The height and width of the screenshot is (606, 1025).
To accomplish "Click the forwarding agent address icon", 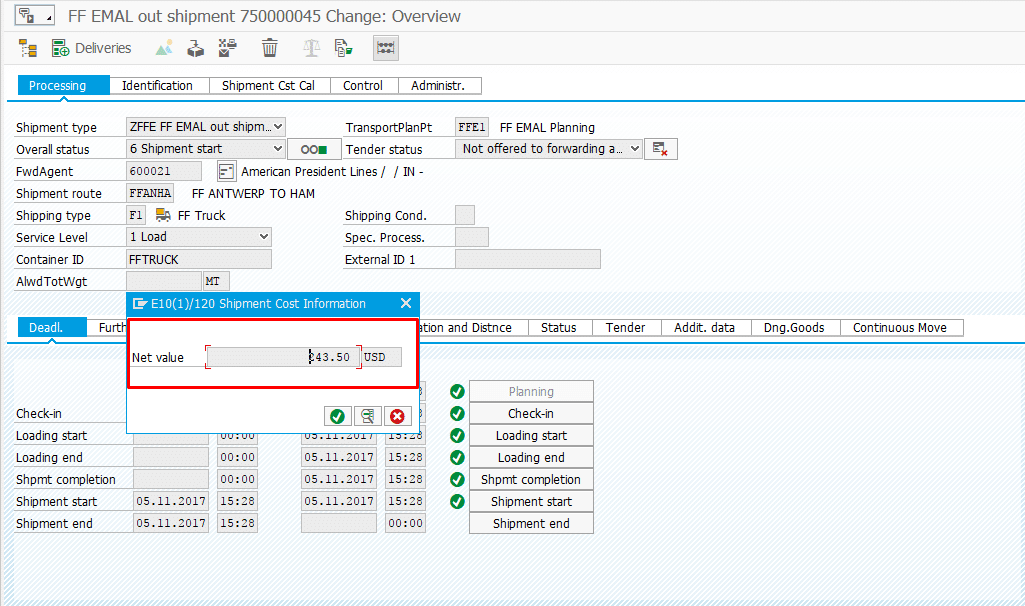I will click(226, 172).
